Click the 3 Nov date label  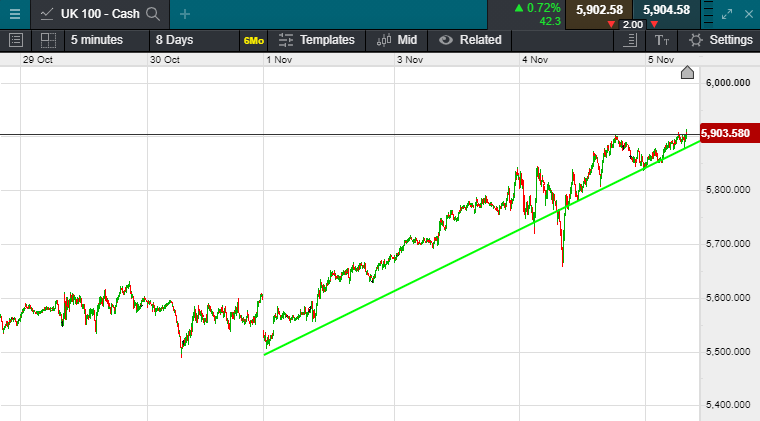tap(410, 60)
